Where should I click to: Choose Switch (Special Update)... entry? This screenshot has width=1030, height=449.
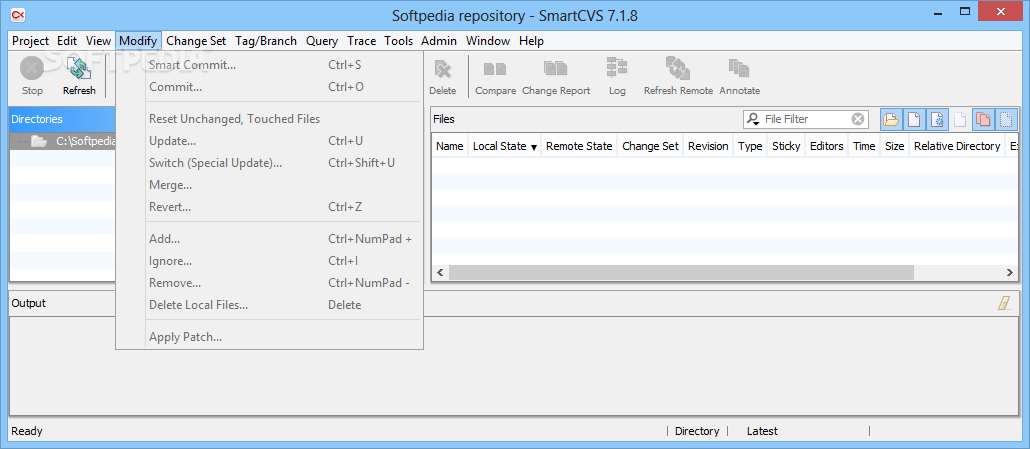click(269, 163)
